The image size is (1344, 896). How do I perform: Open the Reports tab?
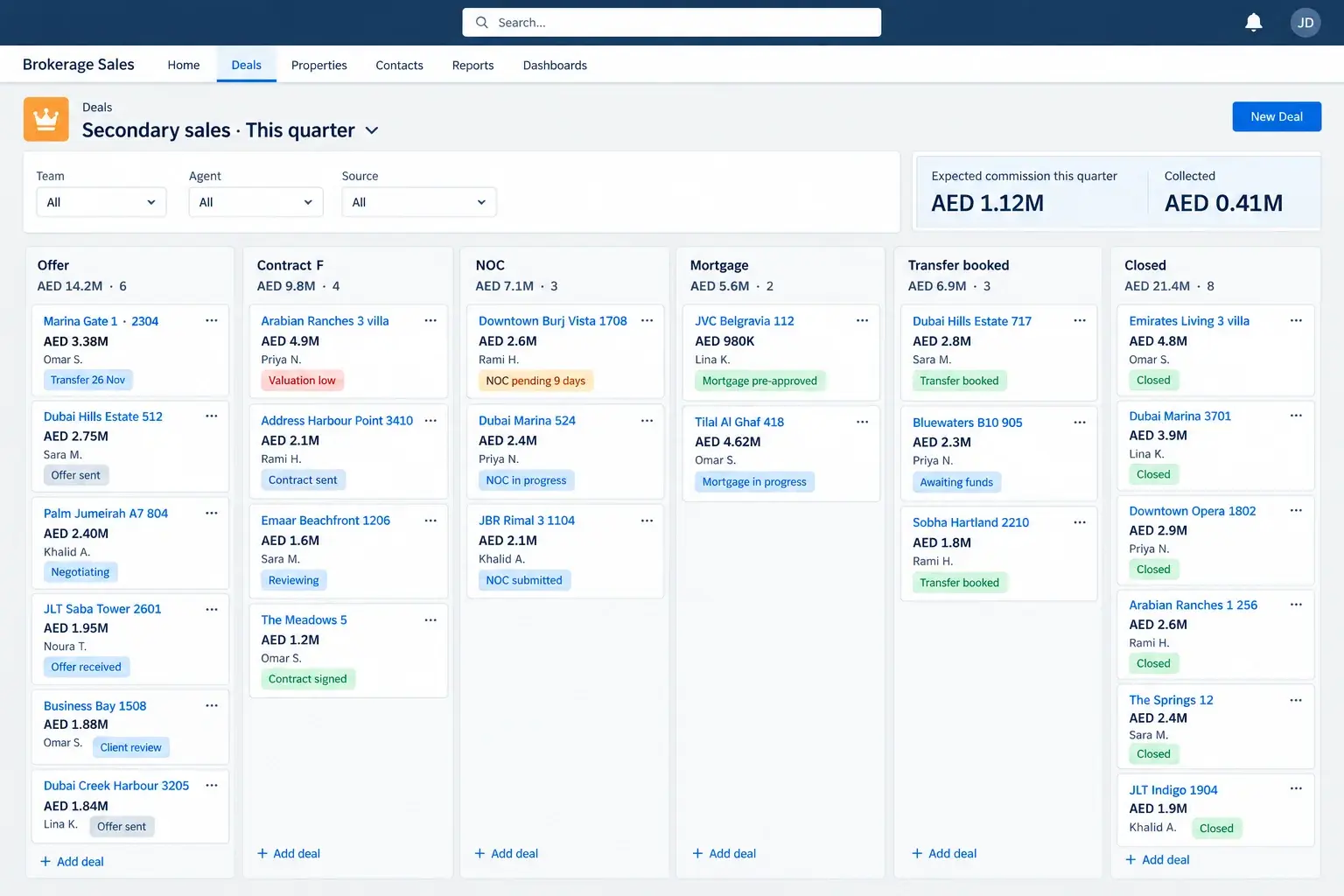472,65
